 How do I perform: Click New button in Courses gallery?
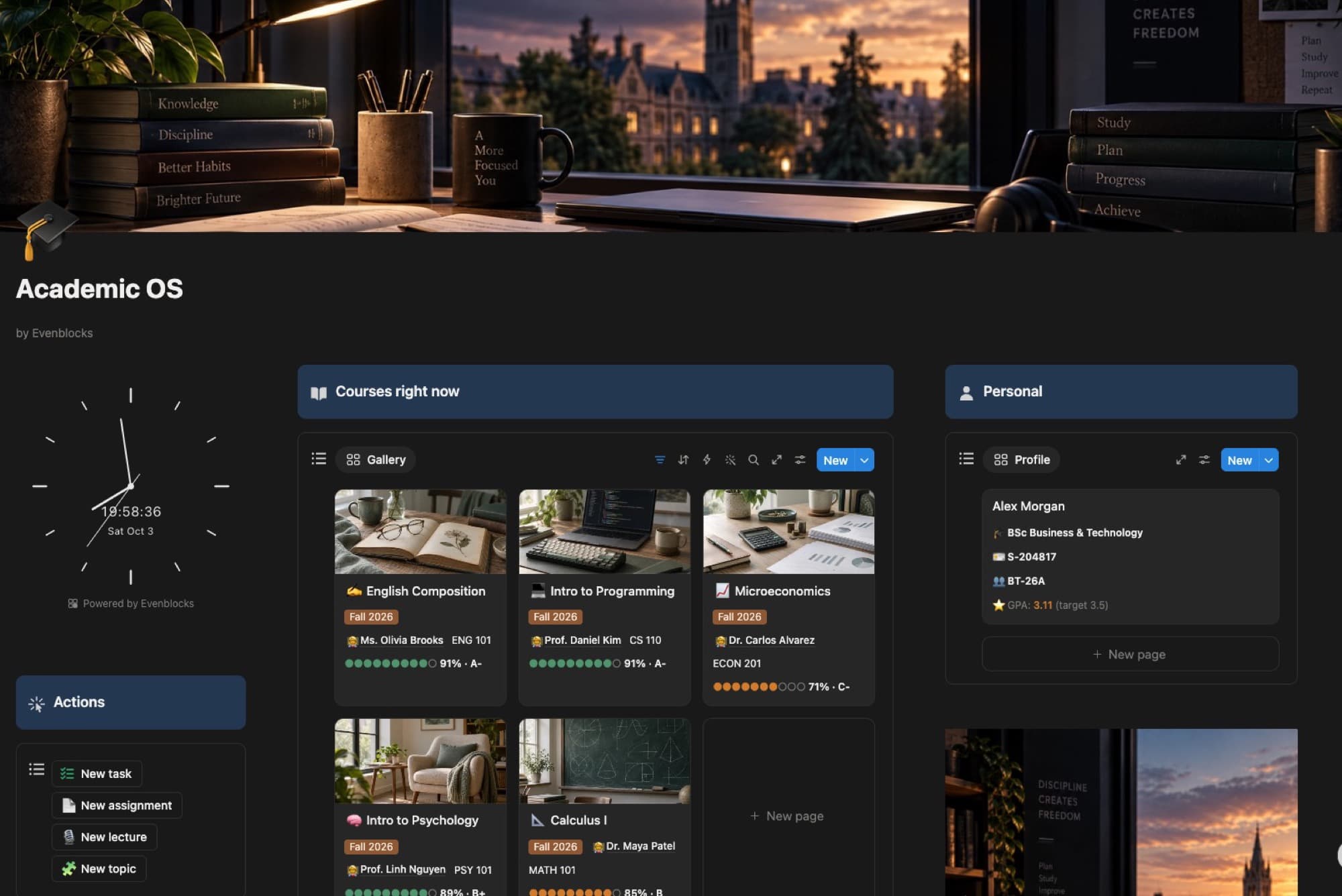835,460
